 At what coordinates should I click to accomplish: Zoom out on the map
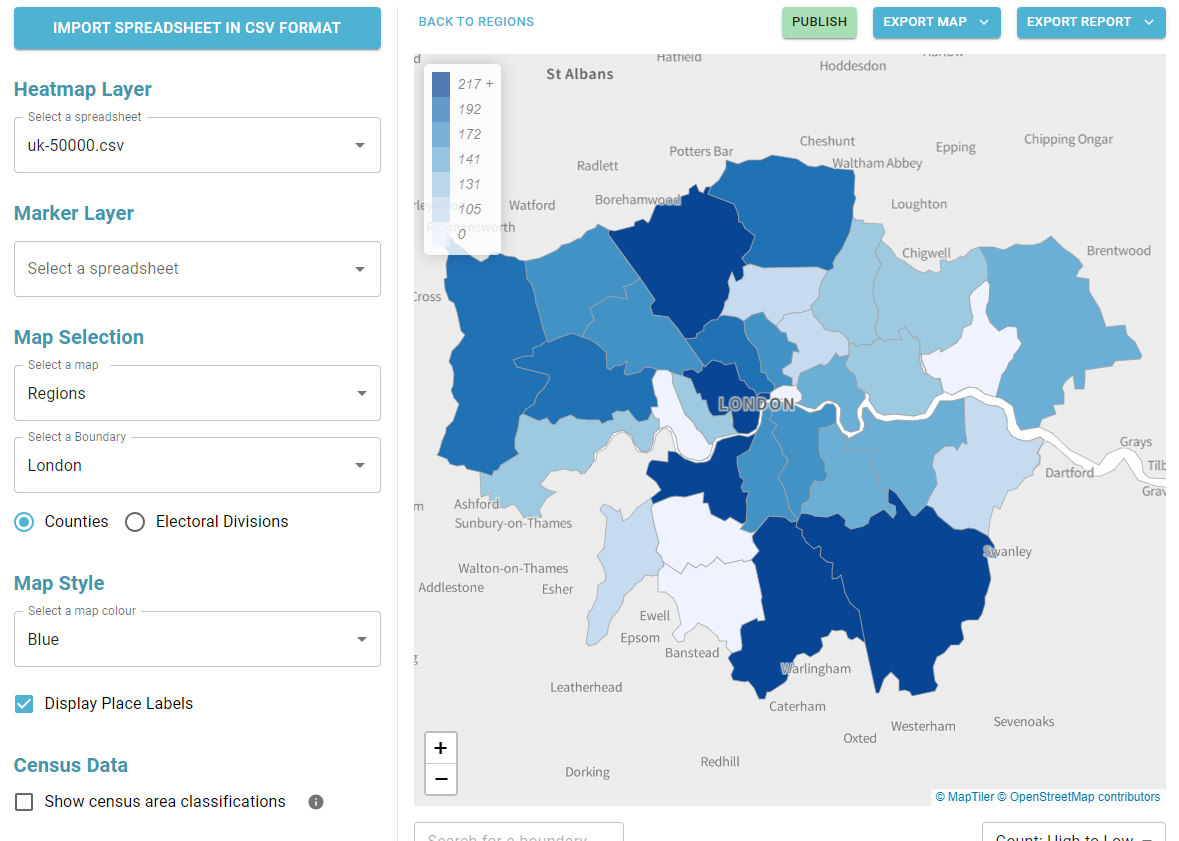tap(440, 779)
